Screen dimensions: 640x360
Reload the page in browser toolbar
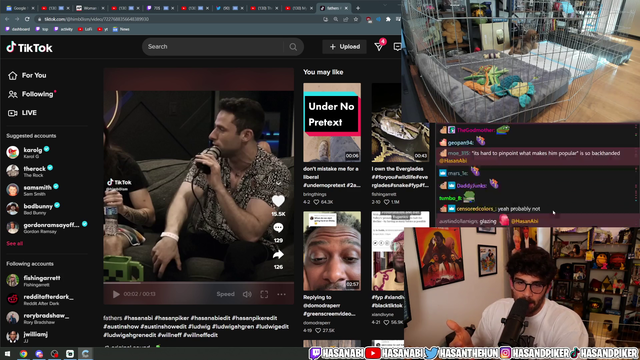click(x=27, y=19)
